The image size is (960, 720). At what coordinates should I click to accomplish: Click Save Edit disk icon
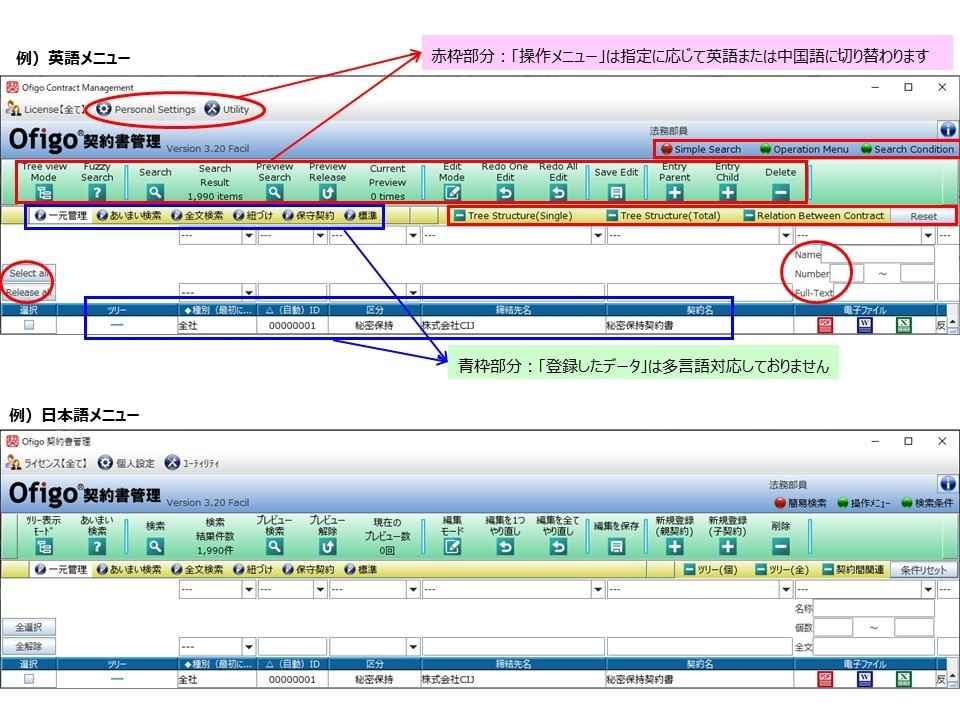coord(617,193)
